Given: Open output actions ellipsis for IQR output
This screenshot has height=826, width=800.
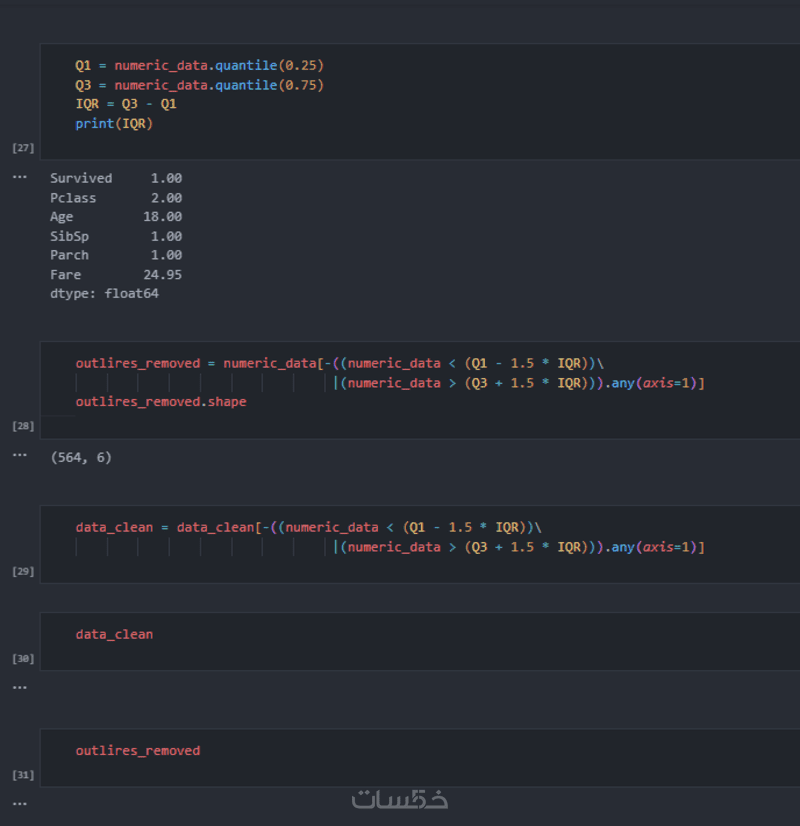Looking at the screenshot, I should tap(20, 176).
